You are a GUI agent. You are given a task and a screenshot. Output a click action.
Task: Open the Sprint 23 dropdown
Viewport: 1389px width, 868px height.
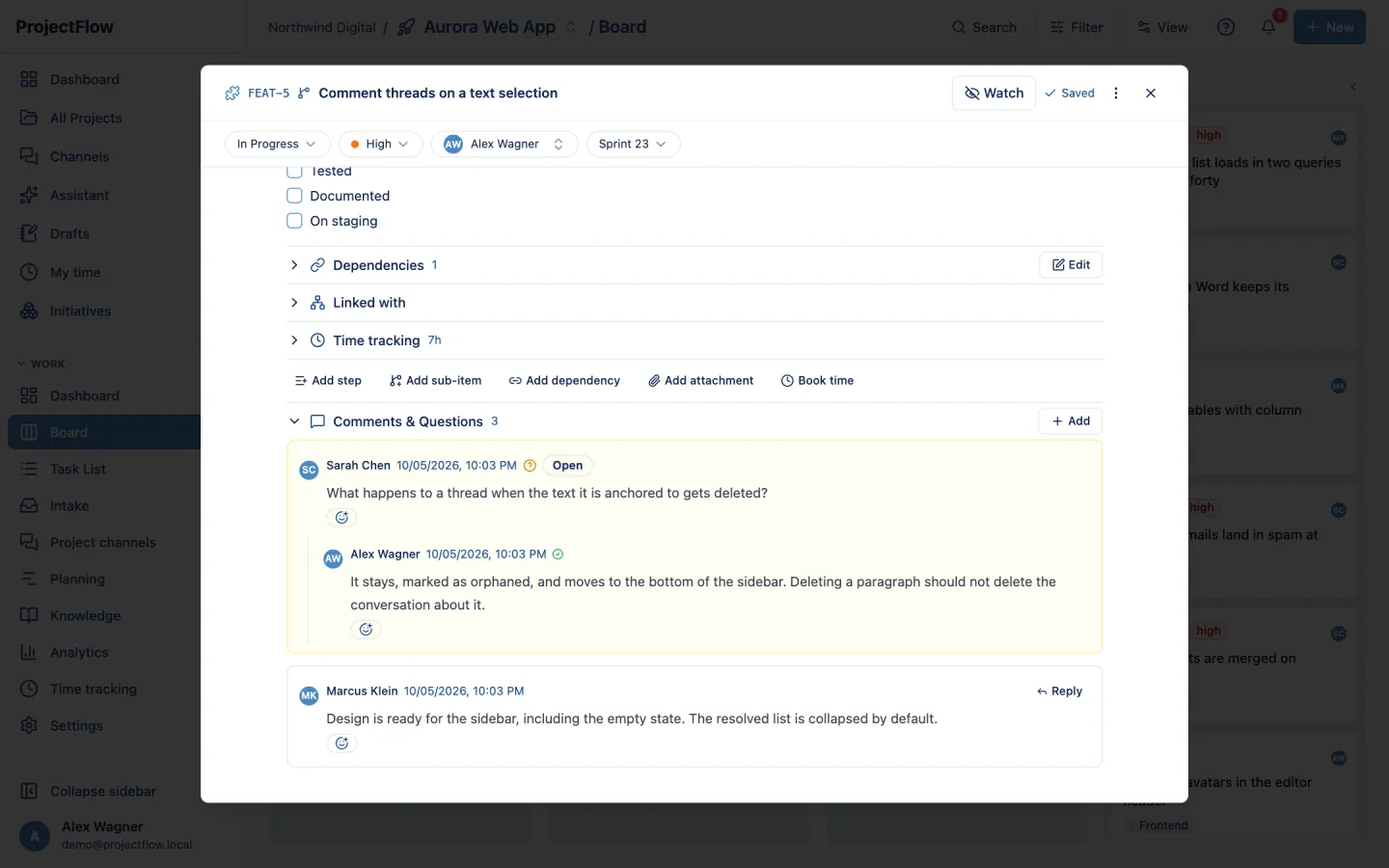tap(633, 144)
